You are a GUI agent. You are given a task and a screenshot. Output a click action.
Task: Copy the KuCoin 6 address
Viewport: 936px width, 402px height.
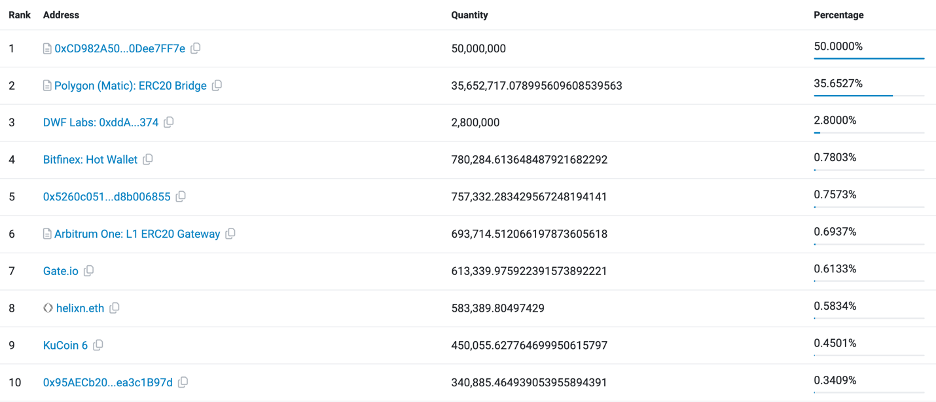98,345
